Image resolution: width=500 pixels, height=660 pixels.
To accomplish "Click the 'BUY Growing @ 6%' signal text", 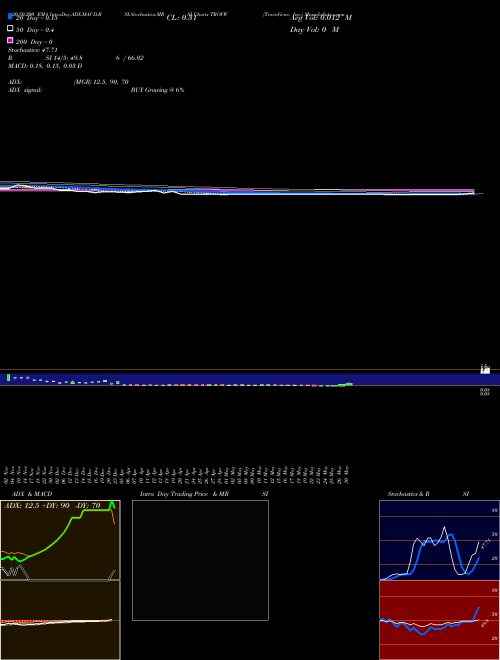I will pyautogui.click(x=157, y=90).
